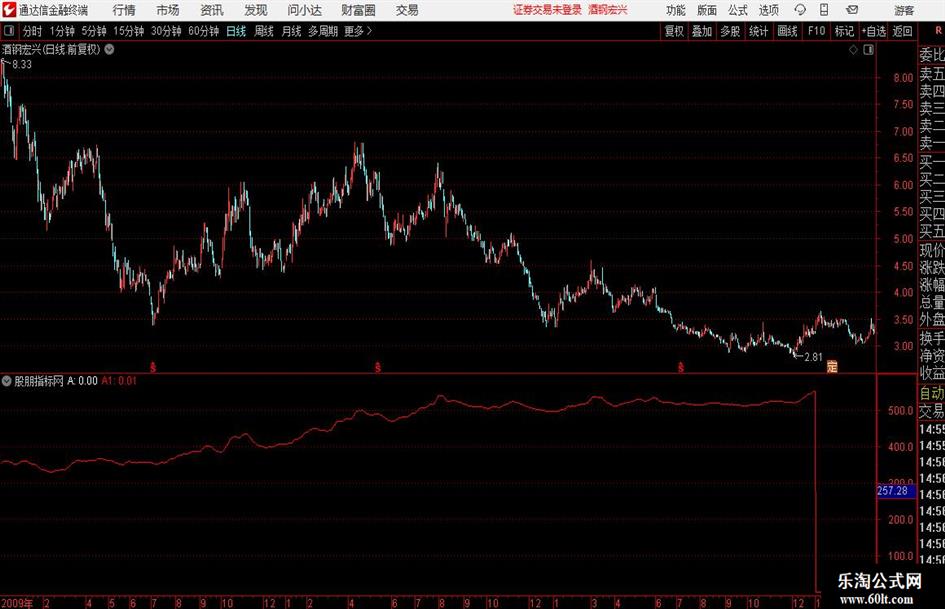This screenshot has width=945, height=609.
Task: Open the 市场 menu
Action: tap(168, 10)
